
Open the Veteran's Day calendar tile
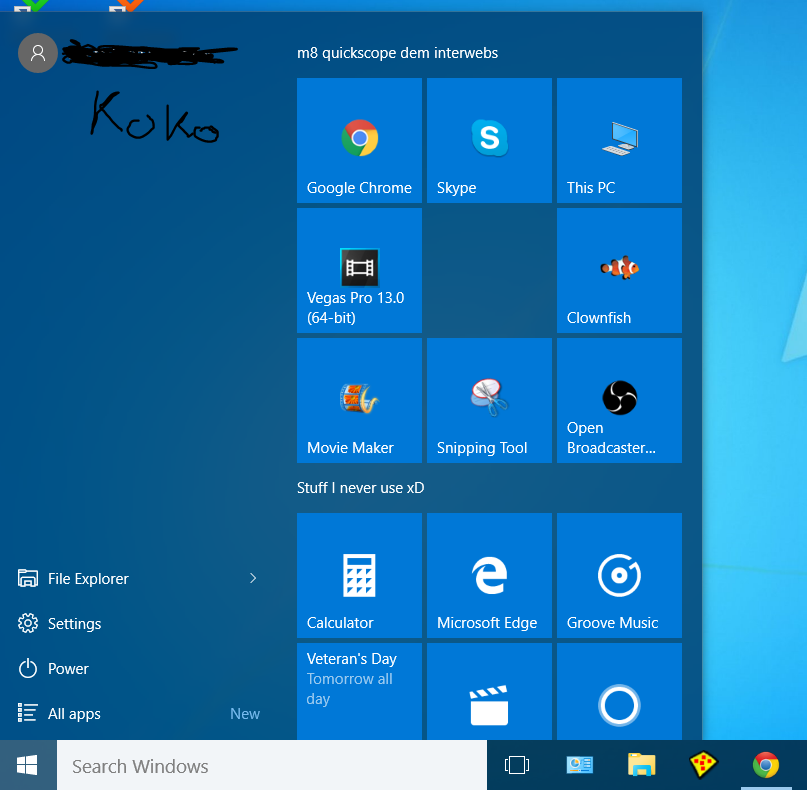click(359, 691)
